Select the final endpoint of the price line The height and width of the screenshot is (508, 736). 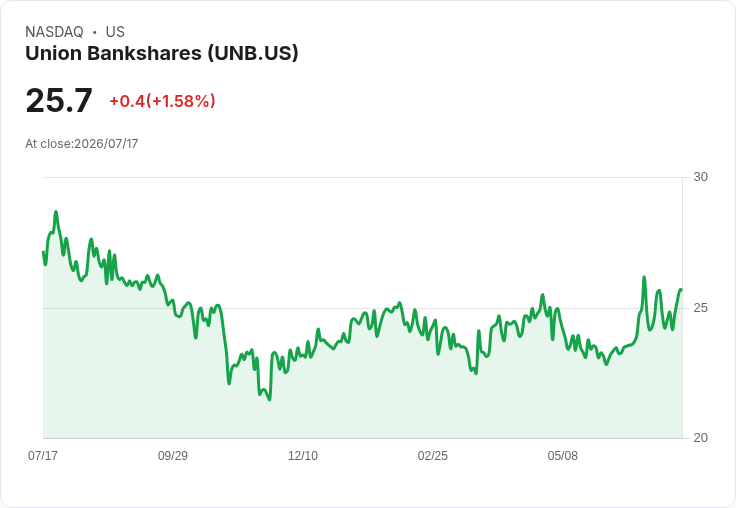point(681,290)
